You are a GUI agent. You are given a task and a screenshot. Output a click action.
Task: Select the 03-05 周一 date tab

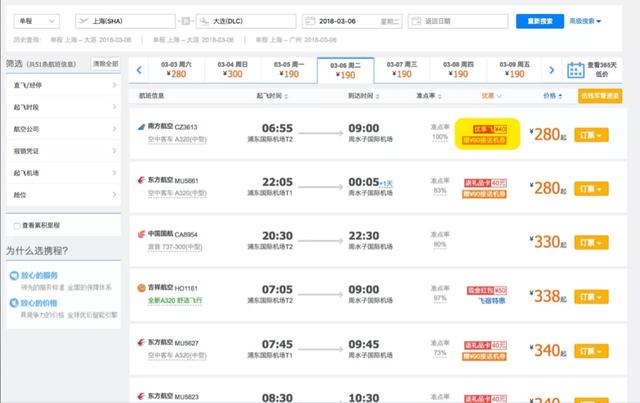(x=289, y=70)
